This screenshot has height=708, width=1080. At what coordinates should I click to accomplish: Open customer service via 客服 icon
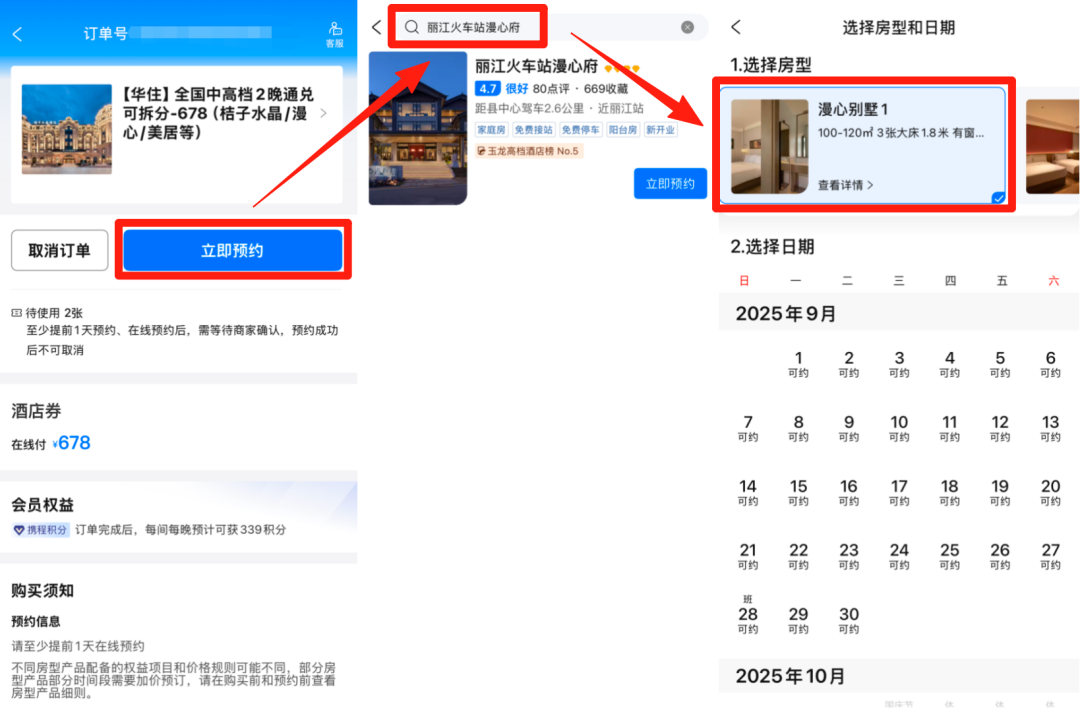335,31
